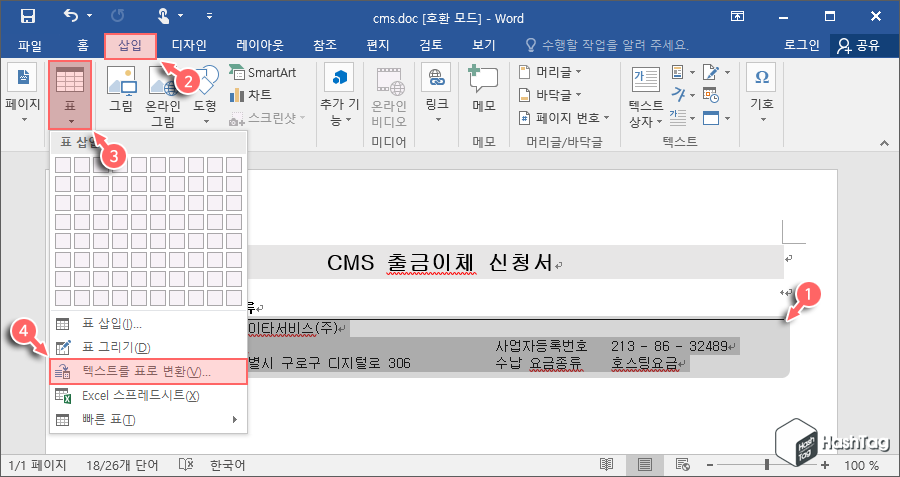The image size is (900, 477).
Task: Expand the signature line dropdown arrow
Action: [x=727, y=72]
